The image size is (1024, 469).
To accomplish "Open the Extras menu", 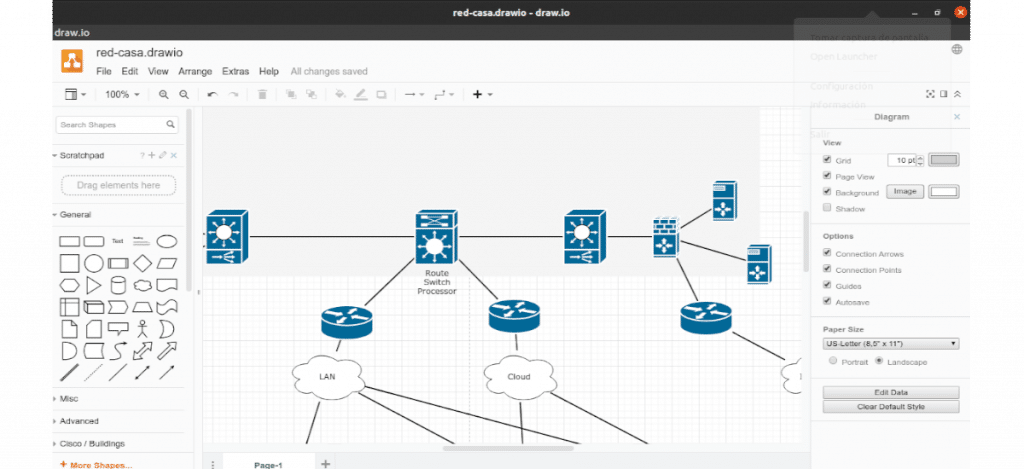I will click(236, 71).
